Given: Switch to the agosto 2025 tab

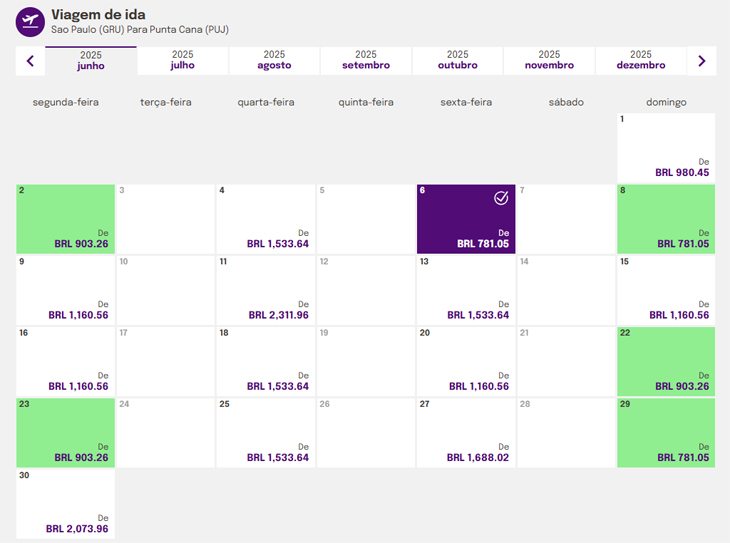Looking at the screenshot, I should (274, 60).
